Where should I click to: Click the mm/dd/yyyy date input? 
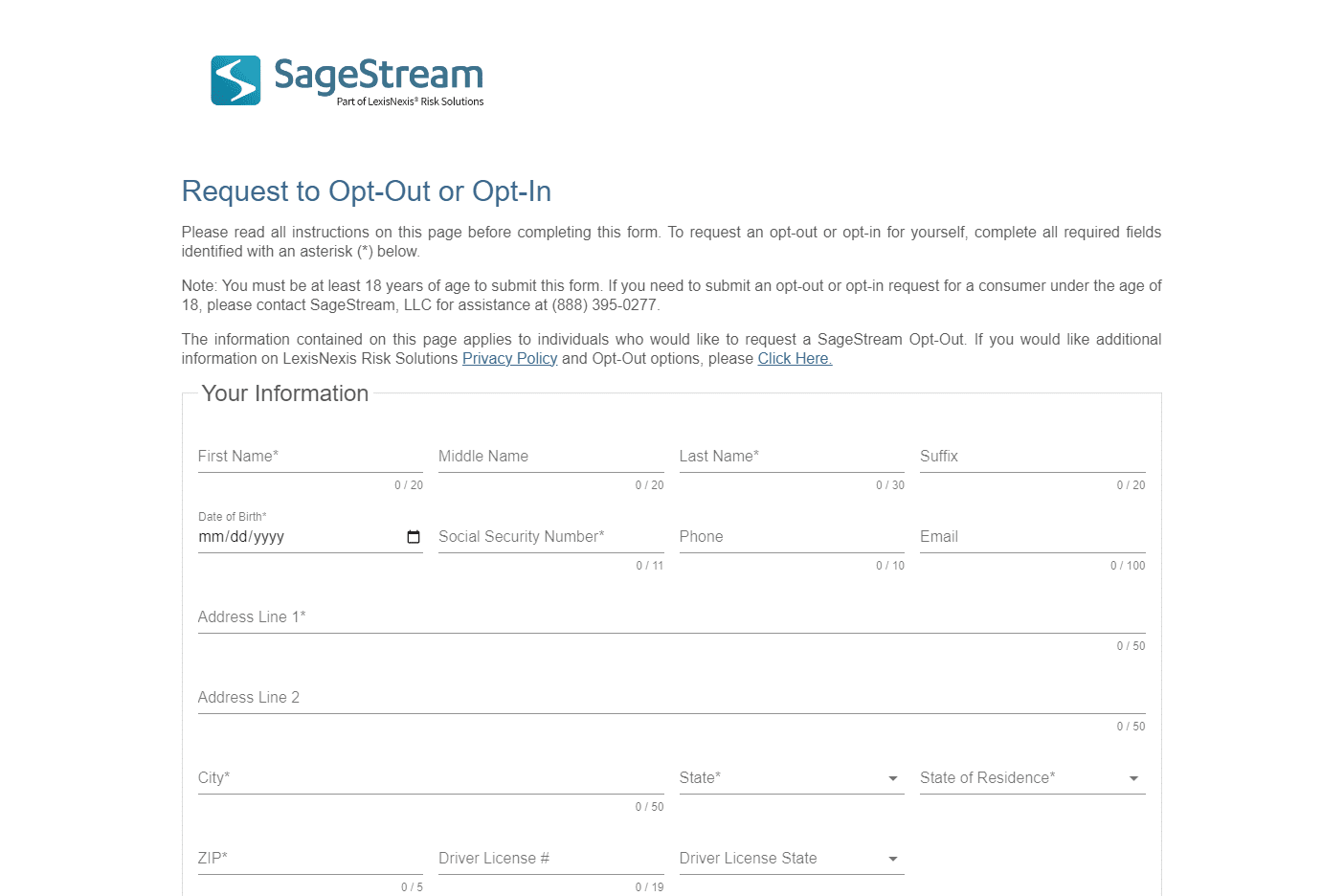click(x=287, y=537)
